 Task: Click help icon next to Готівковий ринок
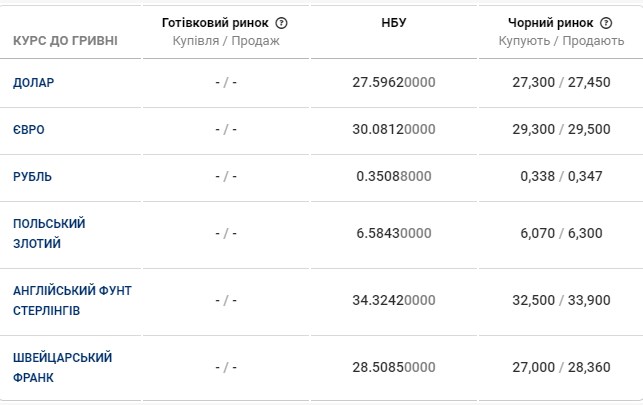point(282,23)
